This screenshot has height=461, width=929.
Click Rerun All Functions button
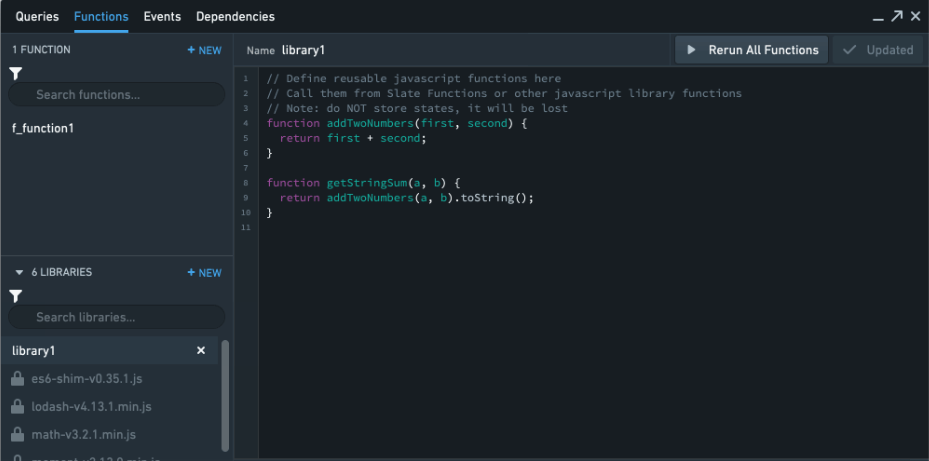coord(751,50)
